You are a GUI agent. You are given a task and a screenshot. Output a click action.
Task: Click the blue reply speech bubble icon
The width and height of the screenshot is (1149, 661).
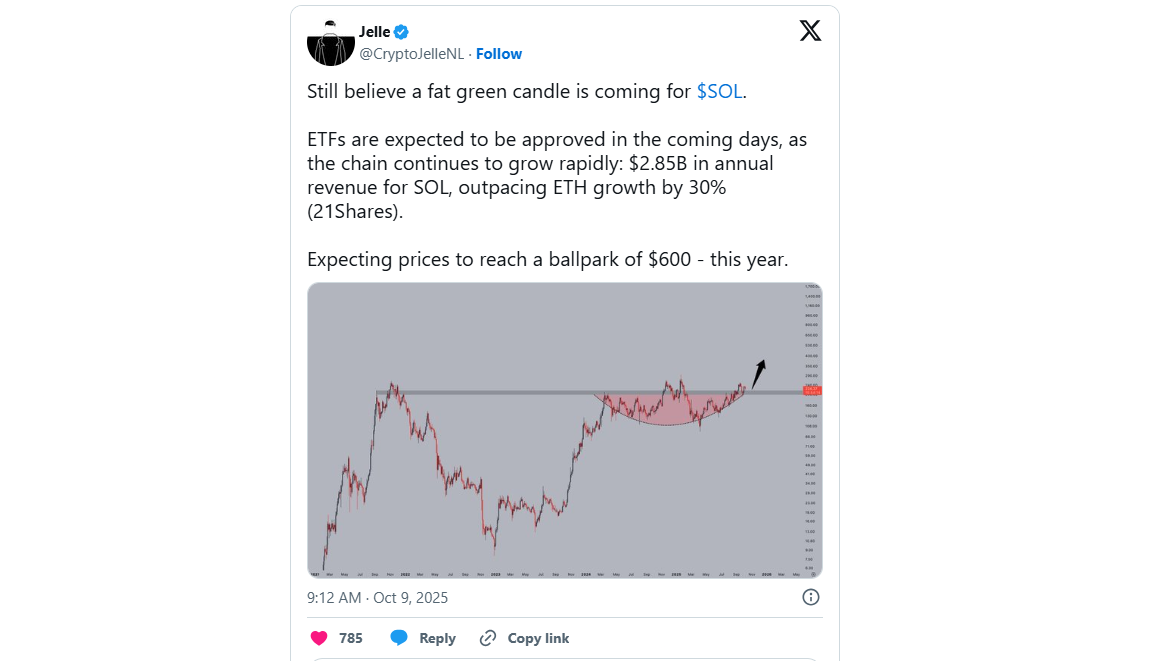(399, 638)
